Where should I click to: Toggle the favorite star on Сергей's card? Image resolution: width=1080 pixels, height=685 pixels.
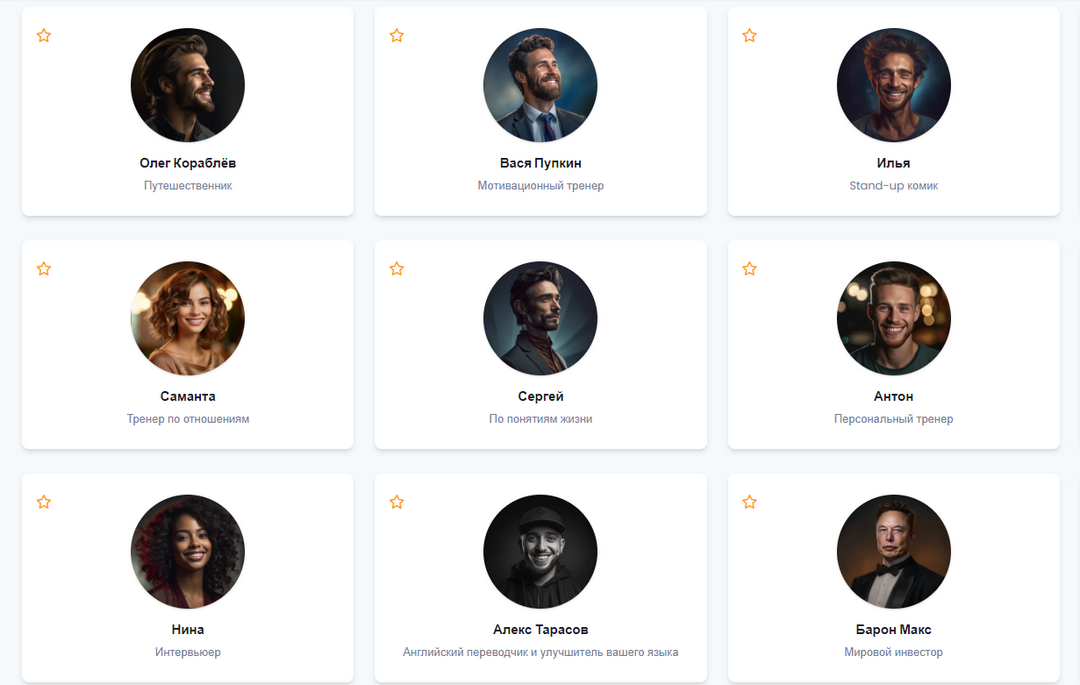397,269
